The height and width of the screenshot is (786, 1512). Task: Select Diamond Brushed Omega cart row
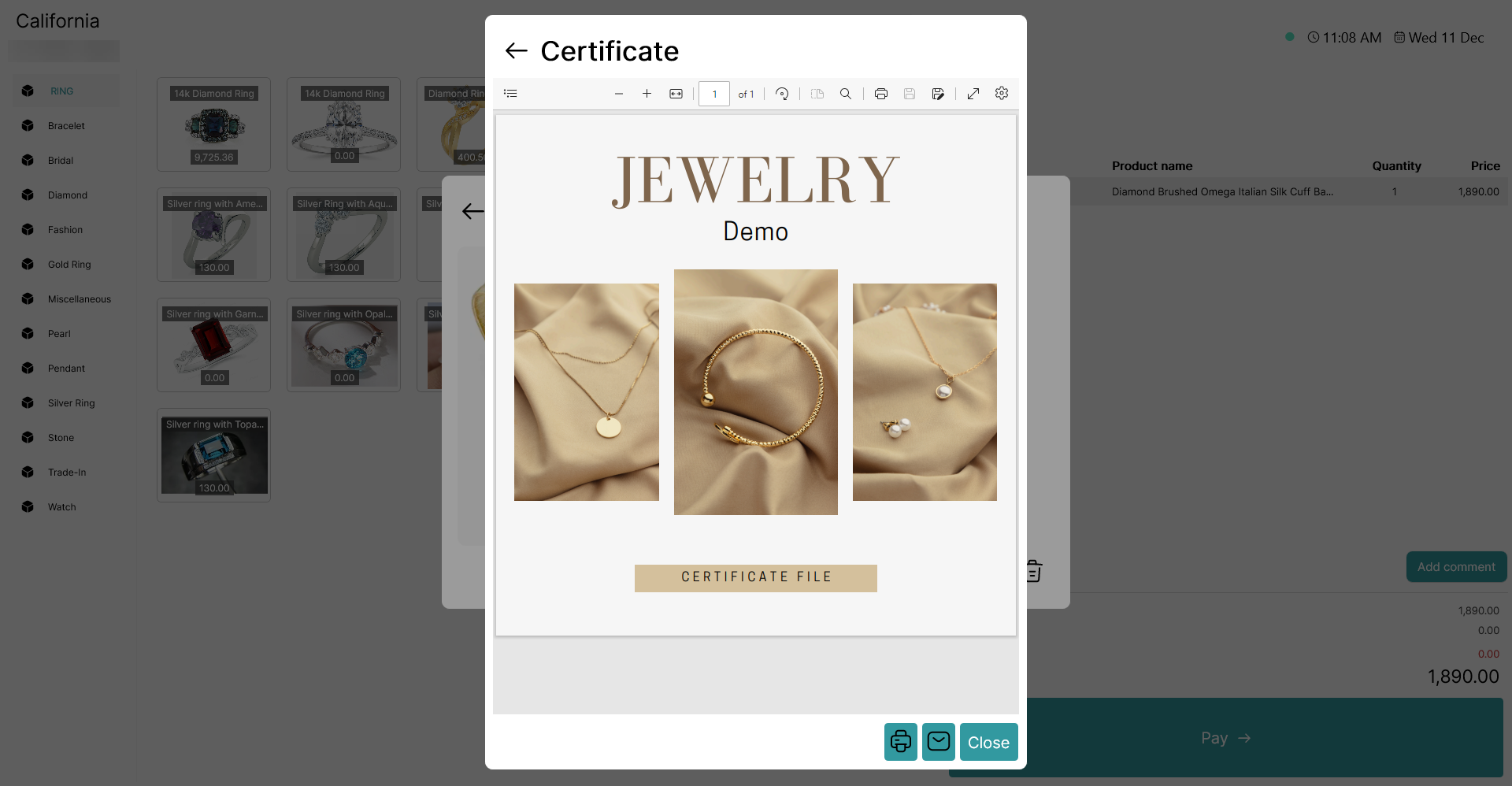click(1288, 191)
